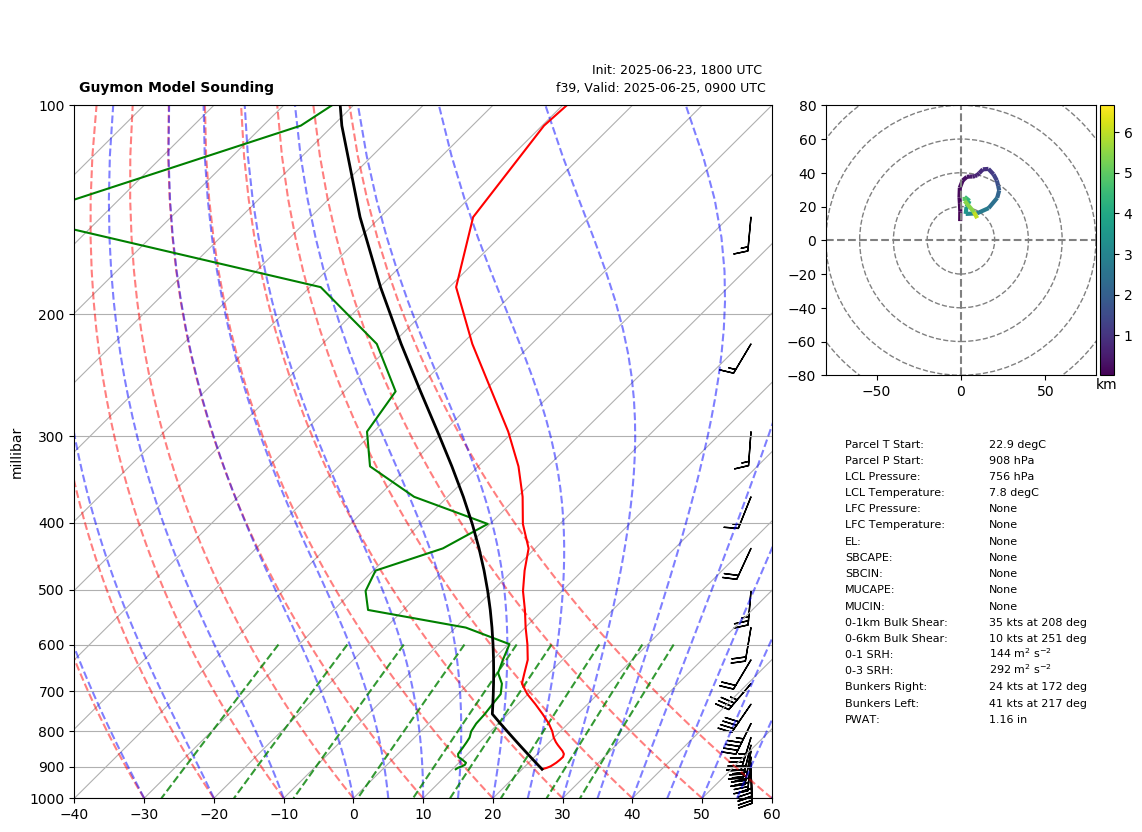Click the "LCL Temperature:" label
Viewport: 1142px width, 832px height.
[x=894, y=492]
